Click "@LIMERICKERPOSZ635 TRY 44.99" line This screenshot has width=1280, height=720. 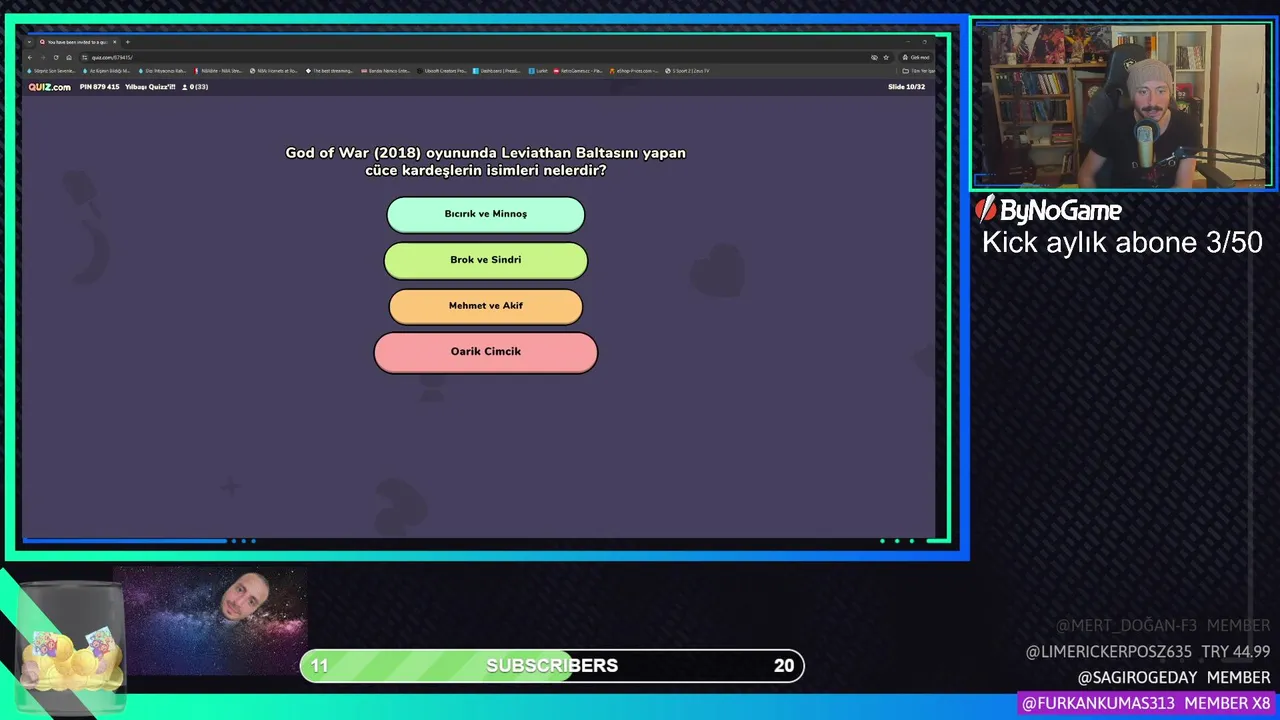coord(1148,651)
